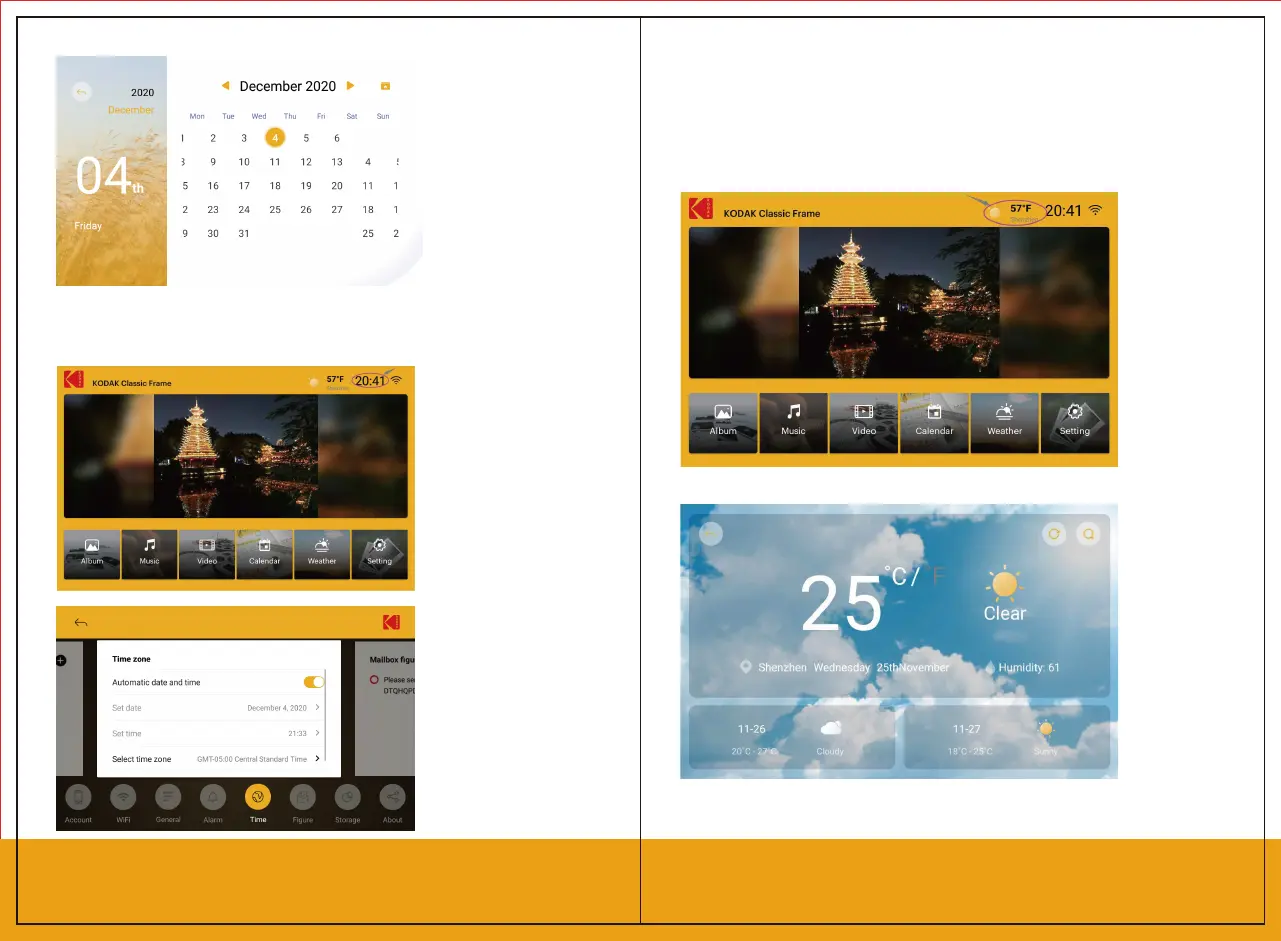
Task: Open the 11-26 Cloudy forecast card
Action: point(791,738)
